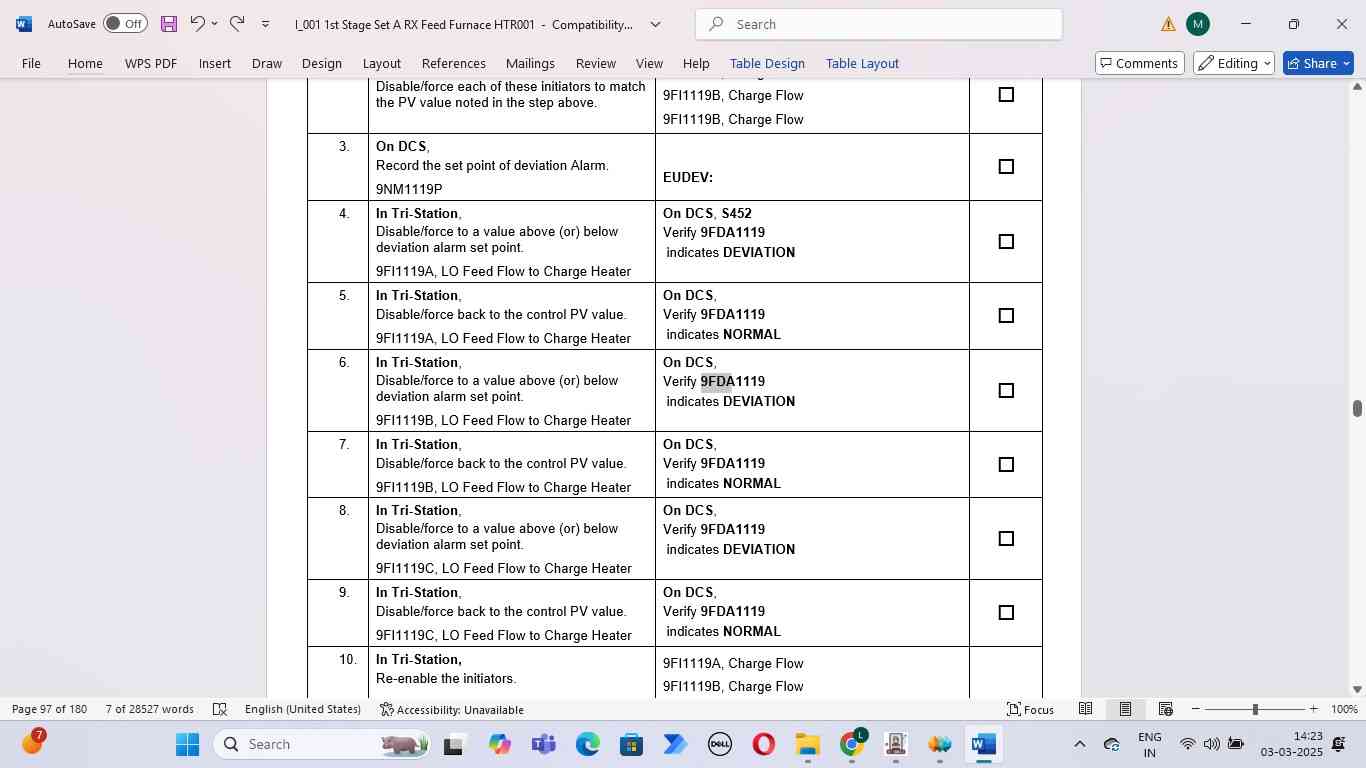The height and width of the screenshot is (768, 1366).
Task: Click in the Word Search box
Action: coord(879,24)
